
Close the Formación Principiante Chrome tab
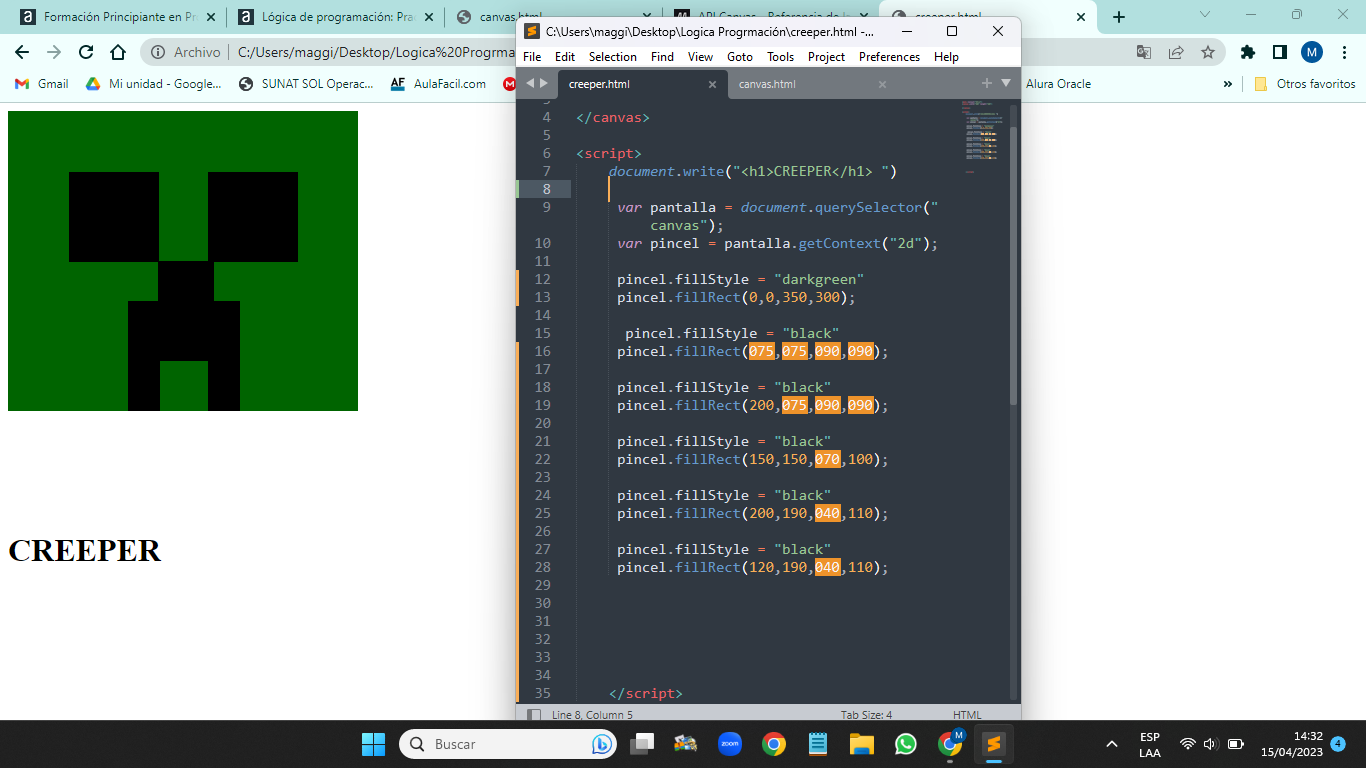point(211,17)
